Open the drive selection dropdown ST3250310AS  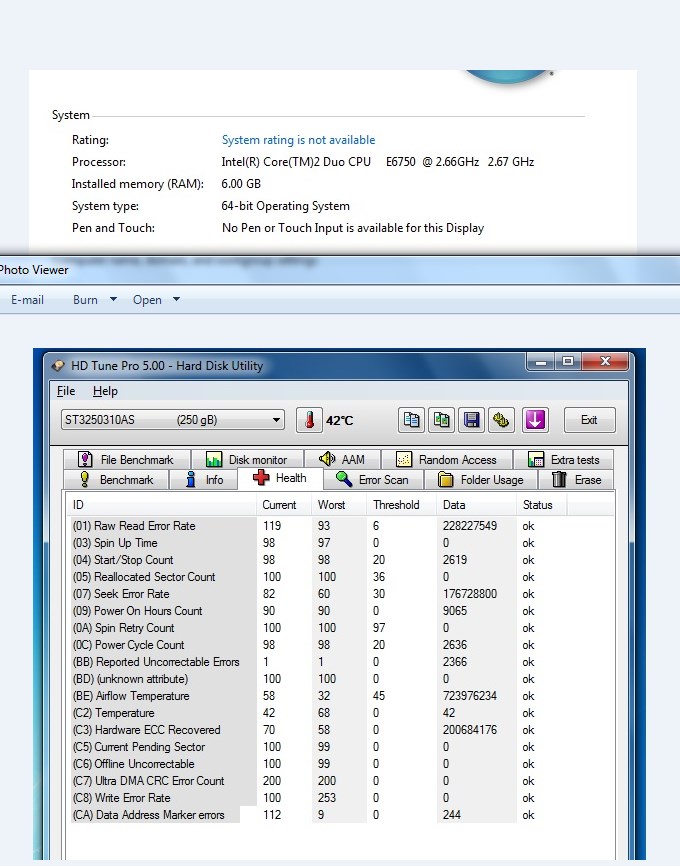coord(172,420)
